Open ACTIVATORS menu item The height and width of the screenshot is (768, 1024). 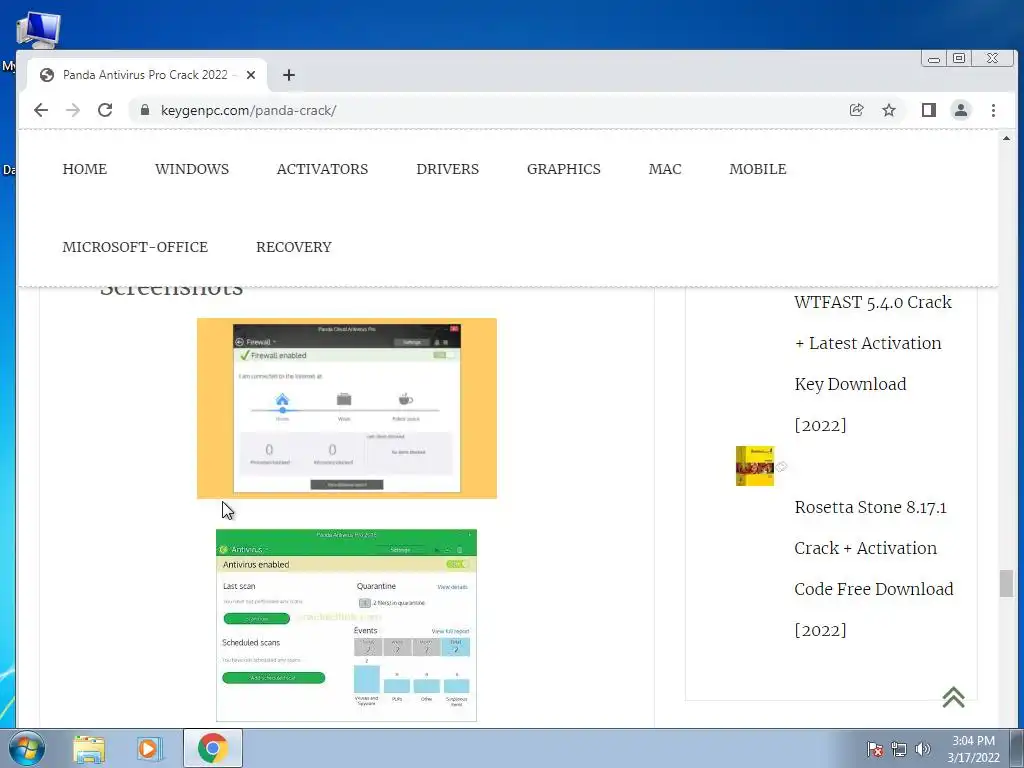click(x=323, y=169)
